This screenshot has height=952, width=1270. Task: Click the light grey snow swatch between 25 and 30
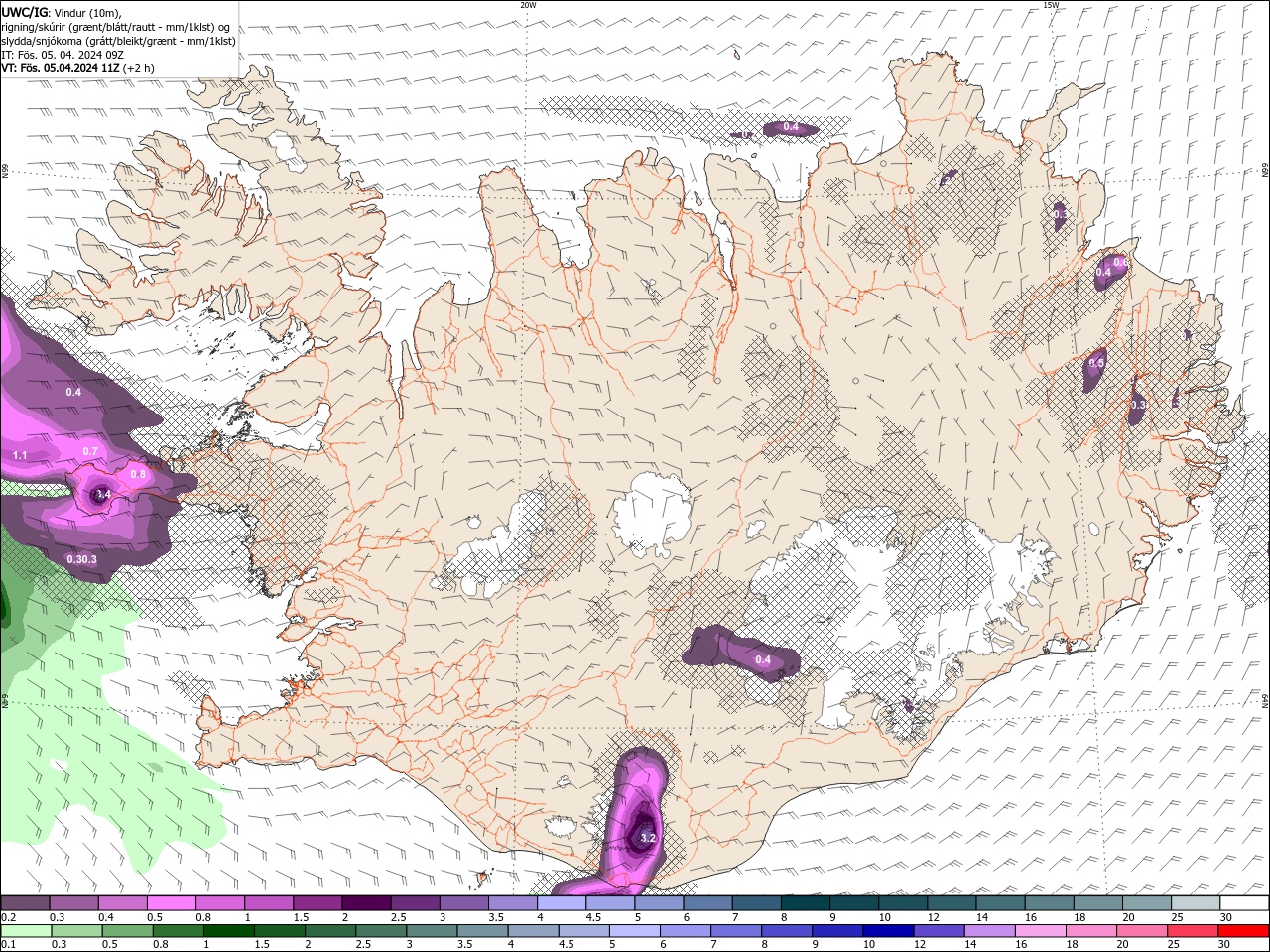(x=1196, y=902)
